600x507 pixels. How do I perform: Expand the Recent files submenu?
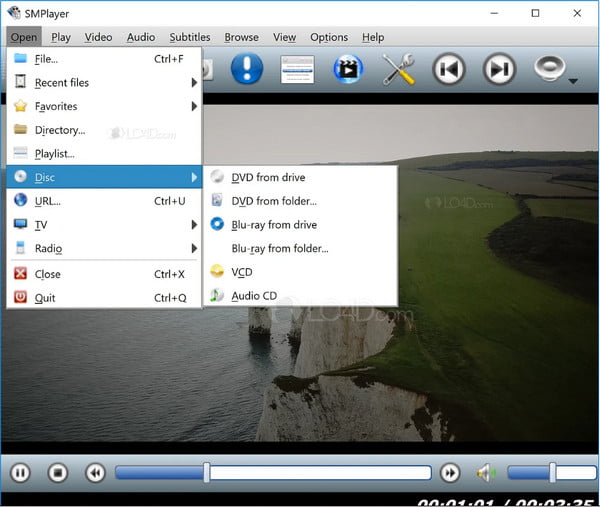[x=104, y=83]
